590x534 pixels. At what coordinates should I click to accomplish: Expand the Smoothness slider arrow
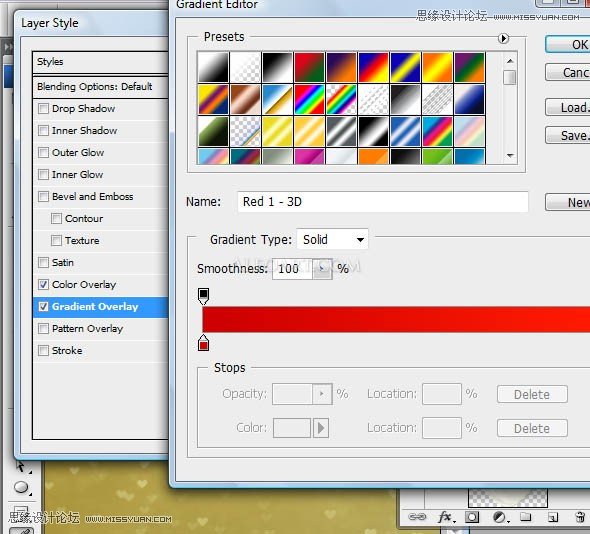[x=322, y=269]
